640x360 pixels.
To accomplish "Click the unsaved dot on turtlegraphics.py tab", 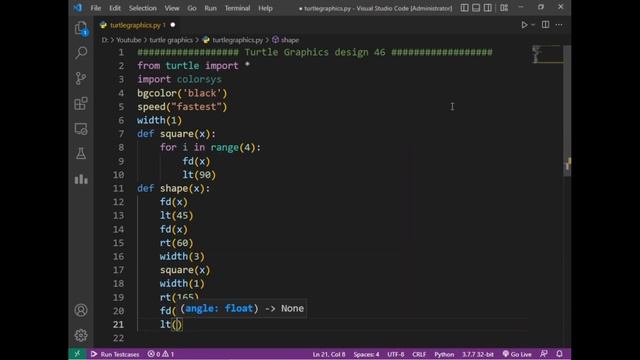I will click(x=173, y=25).
